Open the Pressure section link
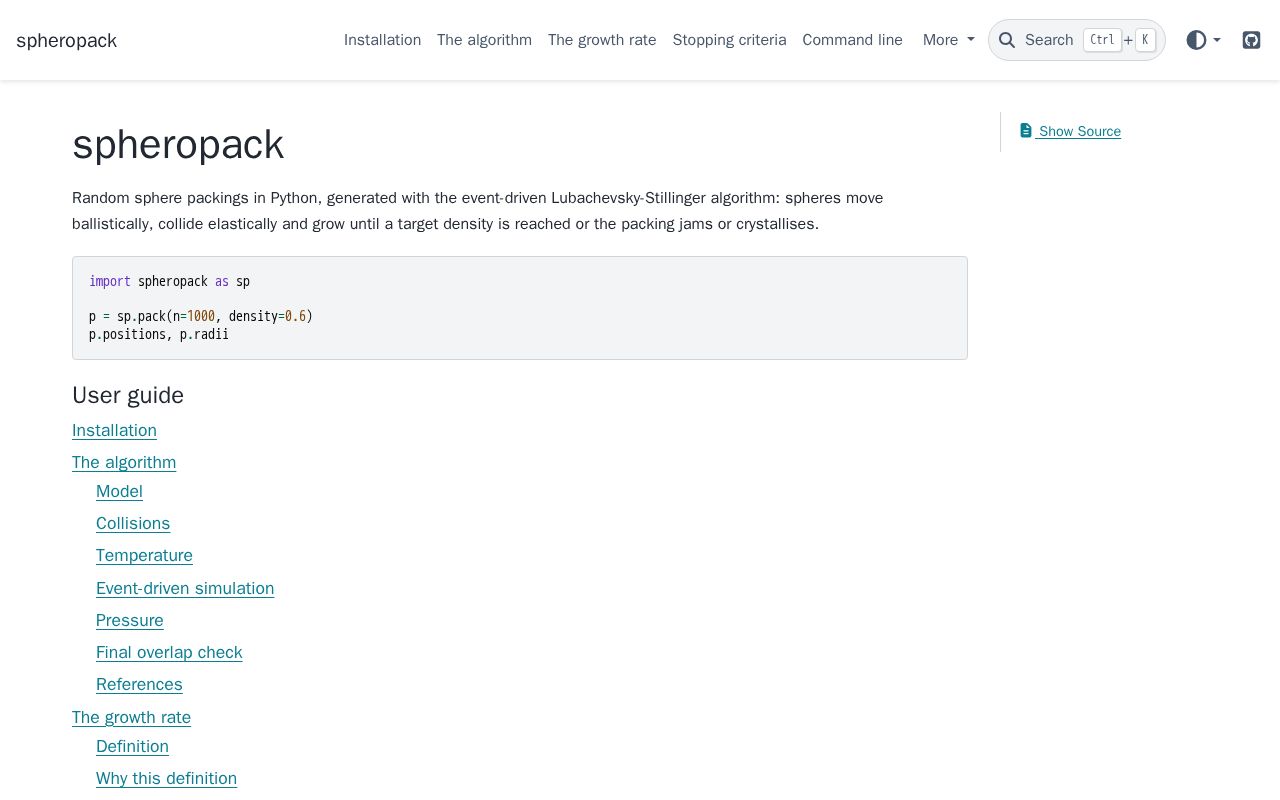The width and height of the screenshot is (1280, 800). click(130, 620)
